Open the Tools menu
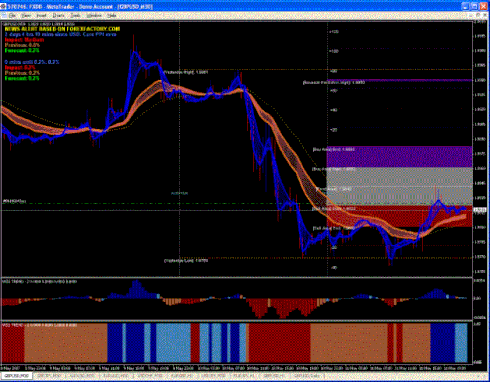 [x=76, y=16]
